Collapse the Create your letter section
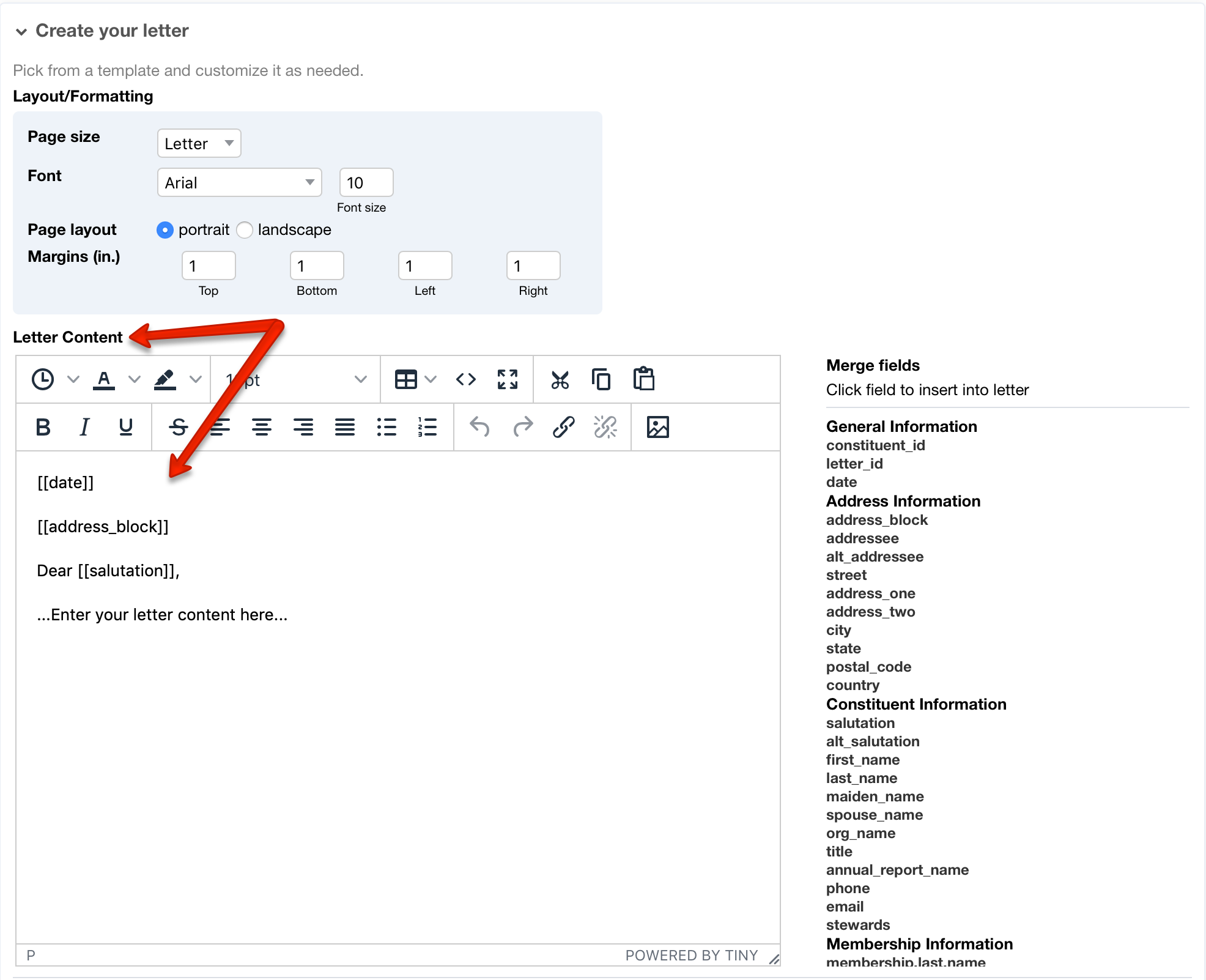Viewport: 1206px width, 980px height. [x=22, y=31]
